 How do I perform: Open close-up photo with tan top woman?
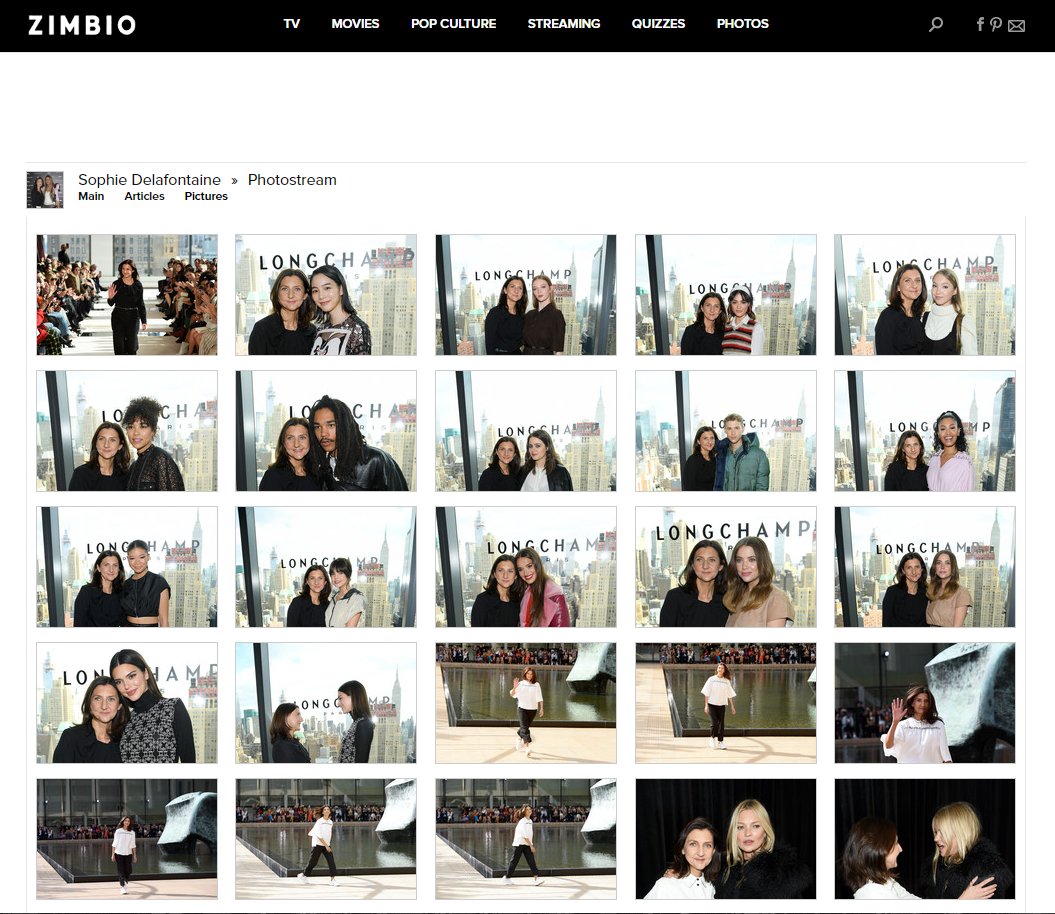click(x=726, y=567)
